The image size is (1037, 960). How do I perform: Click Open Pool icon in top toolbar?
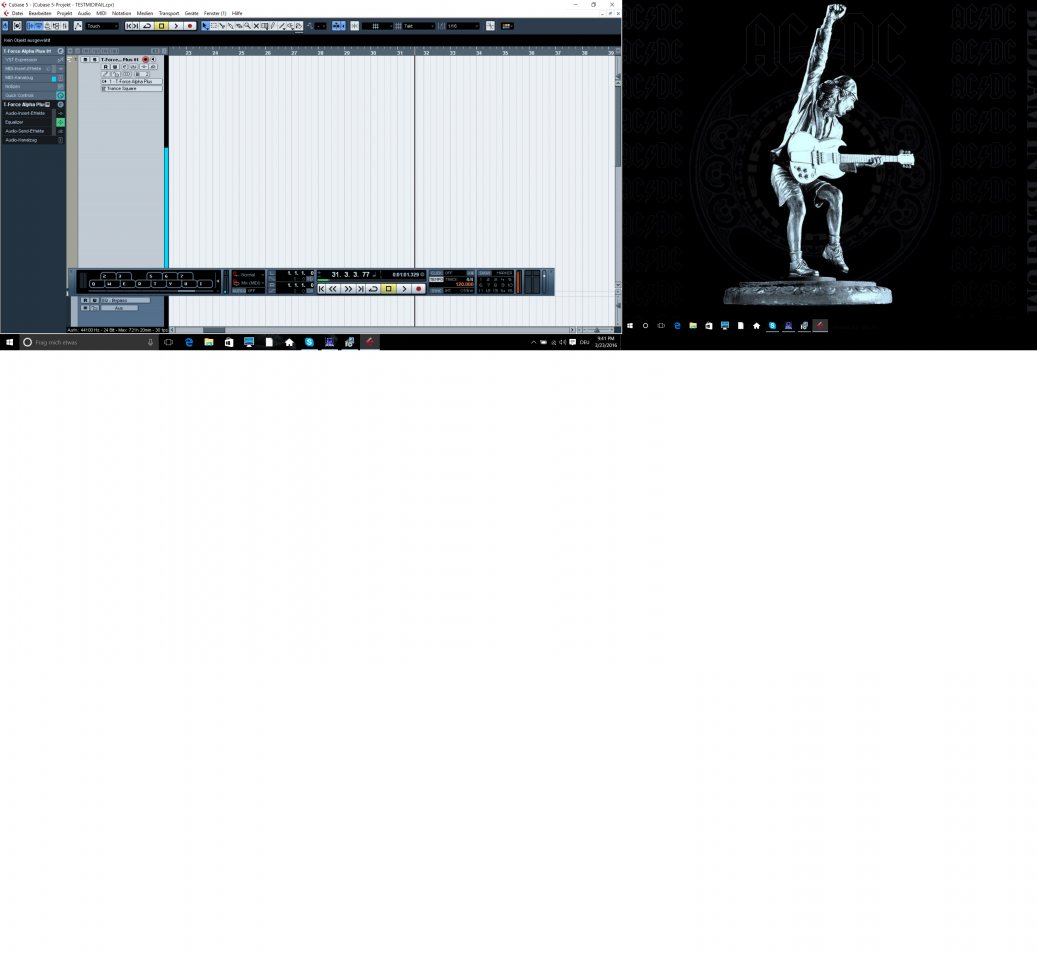56,26
